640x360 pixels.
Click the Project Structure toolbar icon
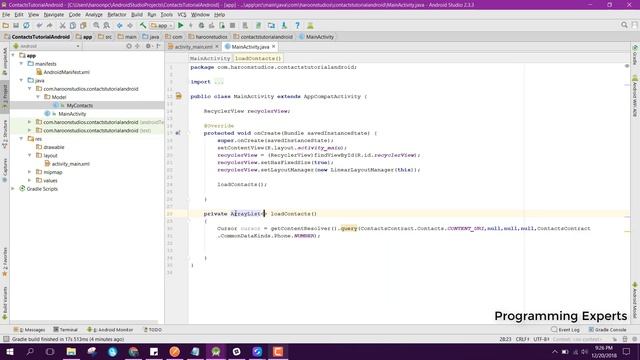271,25
